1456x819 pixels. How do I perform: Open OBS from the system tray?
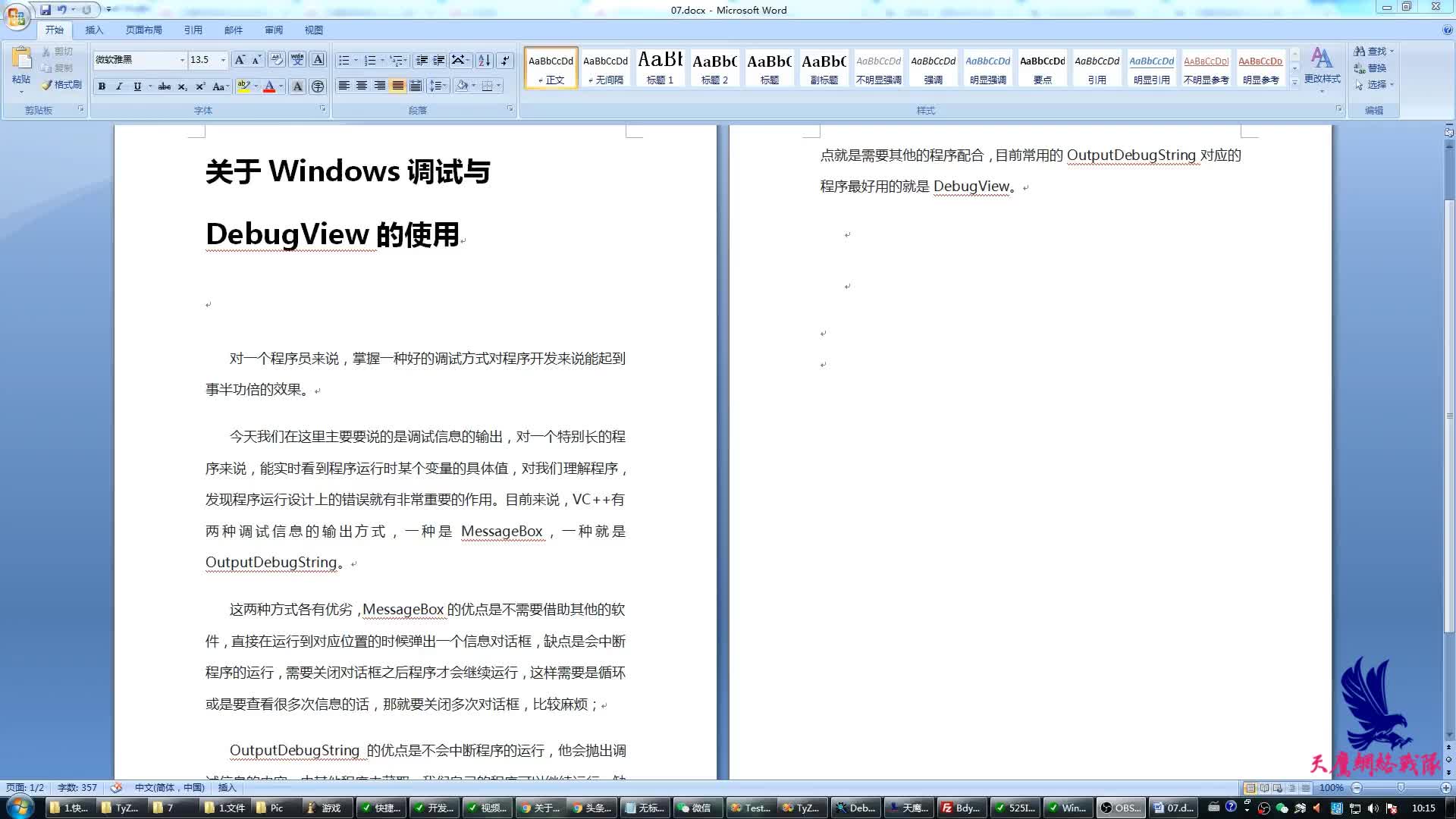pos(1121,808)
